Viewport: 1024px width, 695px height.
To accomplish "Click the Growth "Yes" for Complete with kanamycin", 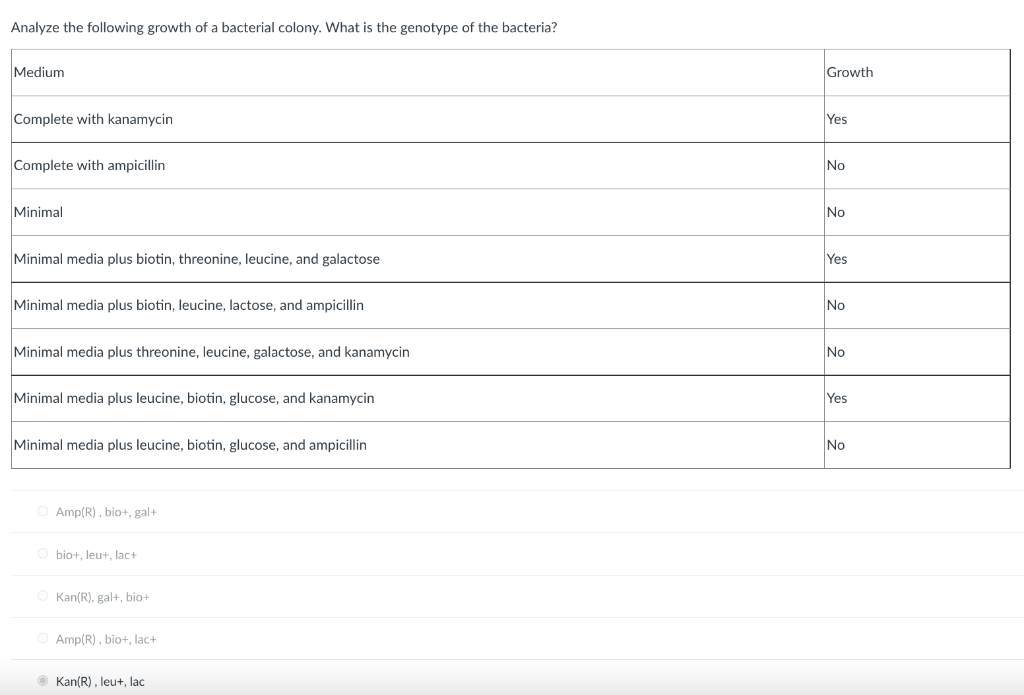I will click(837, 119).
